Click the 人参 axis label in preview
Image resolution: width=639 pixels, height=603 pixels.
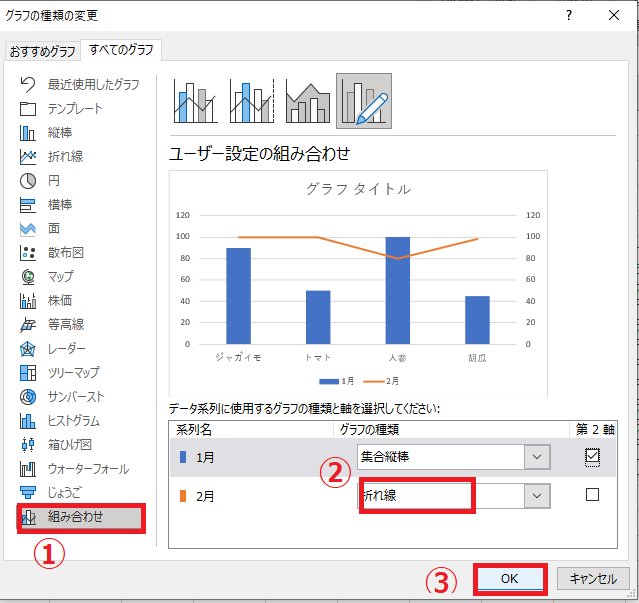pyautogui.click(x=397, y=358)
